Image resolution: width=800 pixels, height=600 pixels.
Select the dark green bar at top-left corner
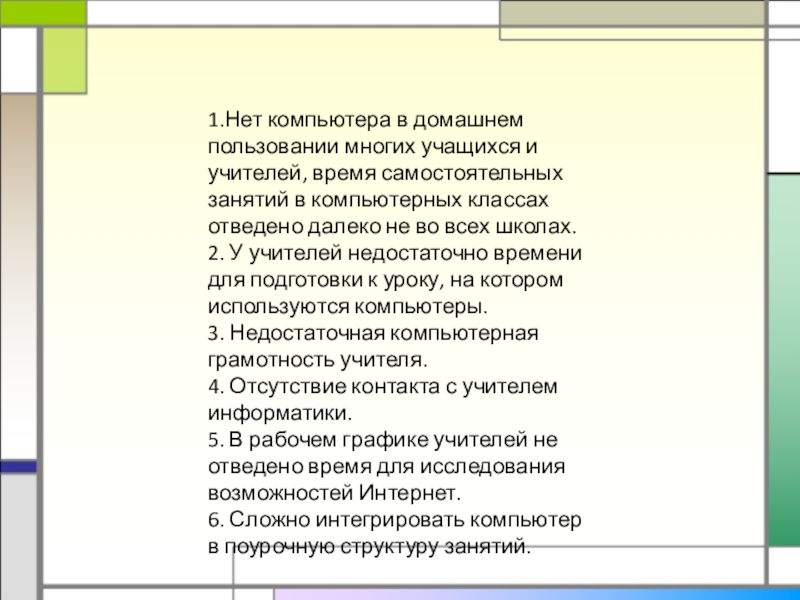42,12
